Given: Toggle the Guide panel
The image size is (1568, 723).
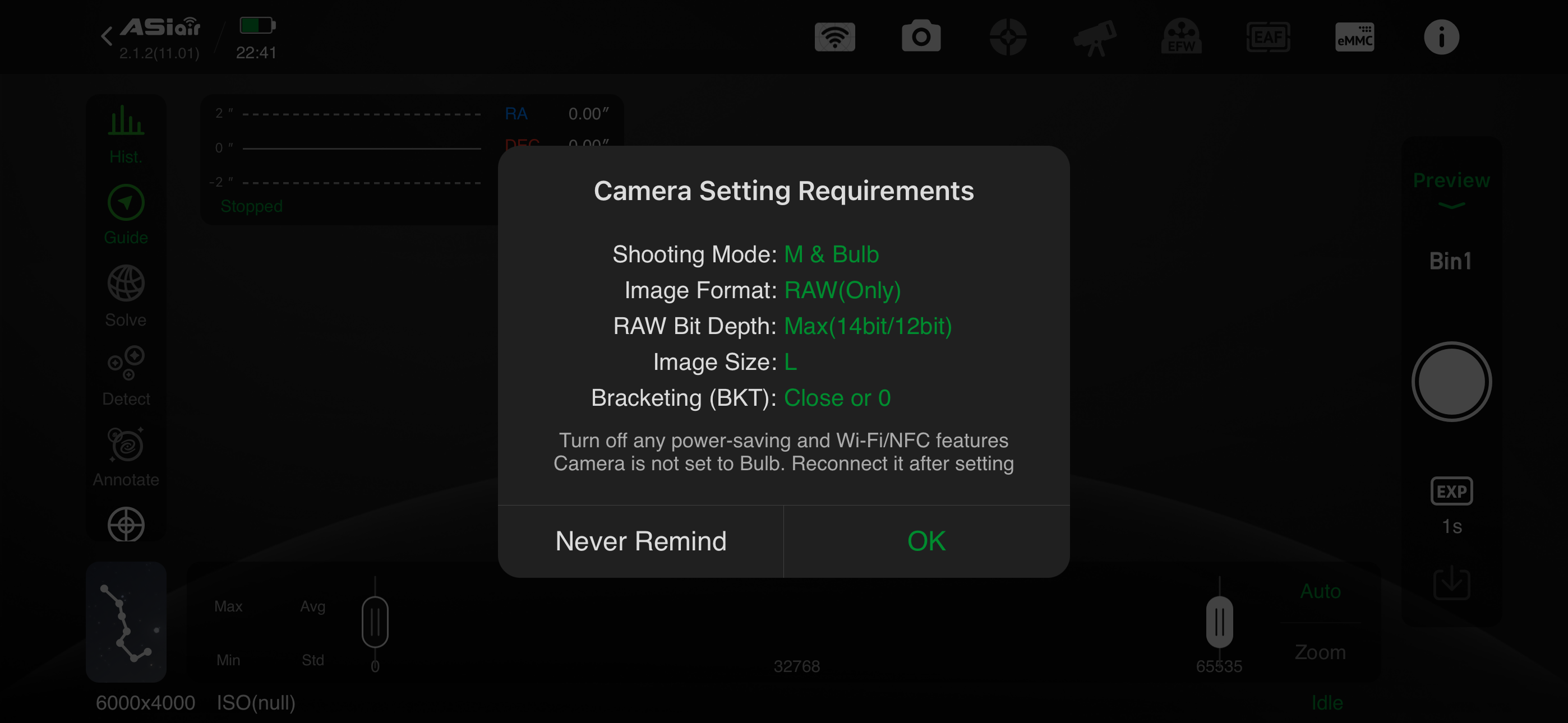Looking at the screenshot, I should tap(126, 215).
